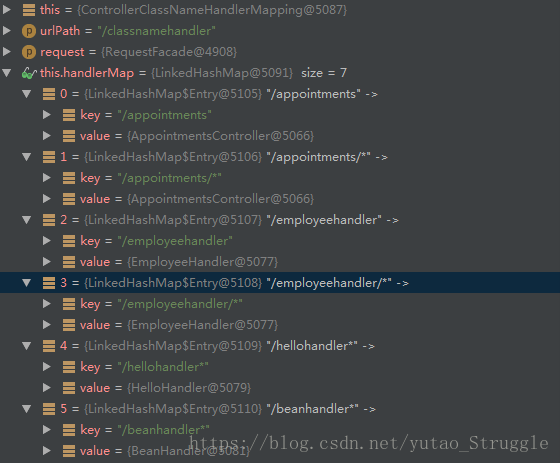Select LinkedHashMap$Entry@5110 row
This screenshot has height=463, width=560.
point(280,409)
